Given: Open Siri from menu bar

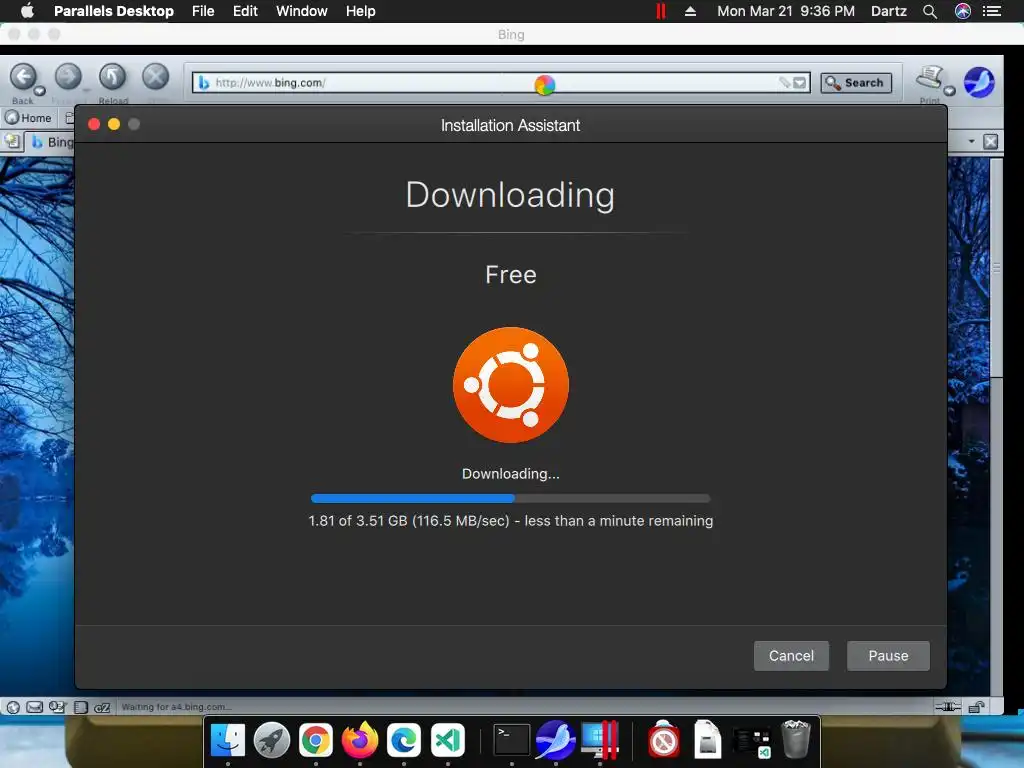Looking at the screenshot, I should (x=963, y=11).
